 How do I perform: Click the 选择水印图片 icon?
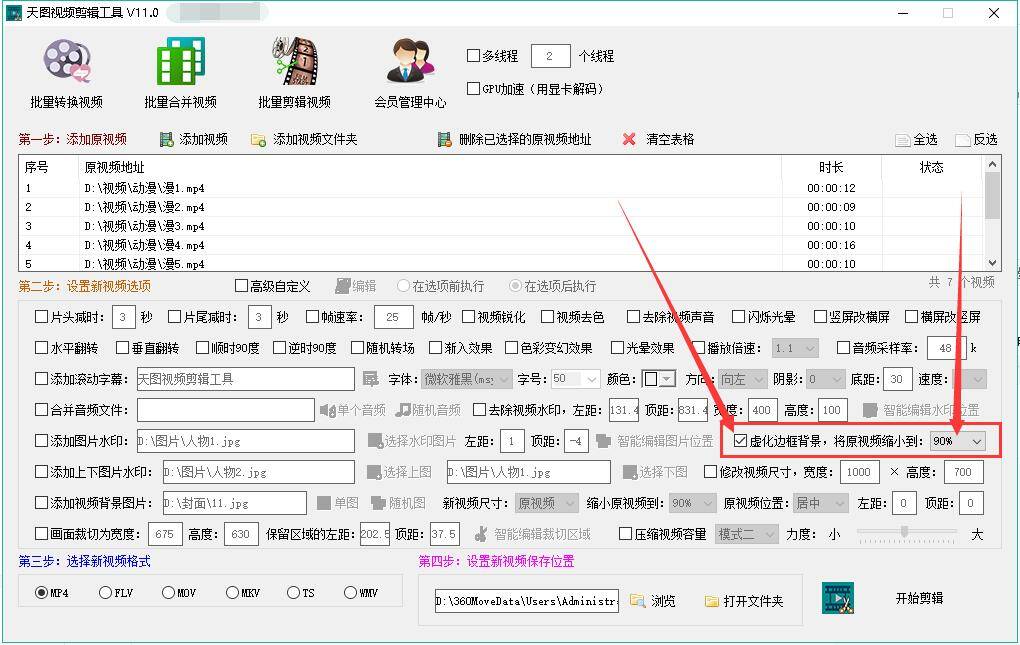[375, 441]
